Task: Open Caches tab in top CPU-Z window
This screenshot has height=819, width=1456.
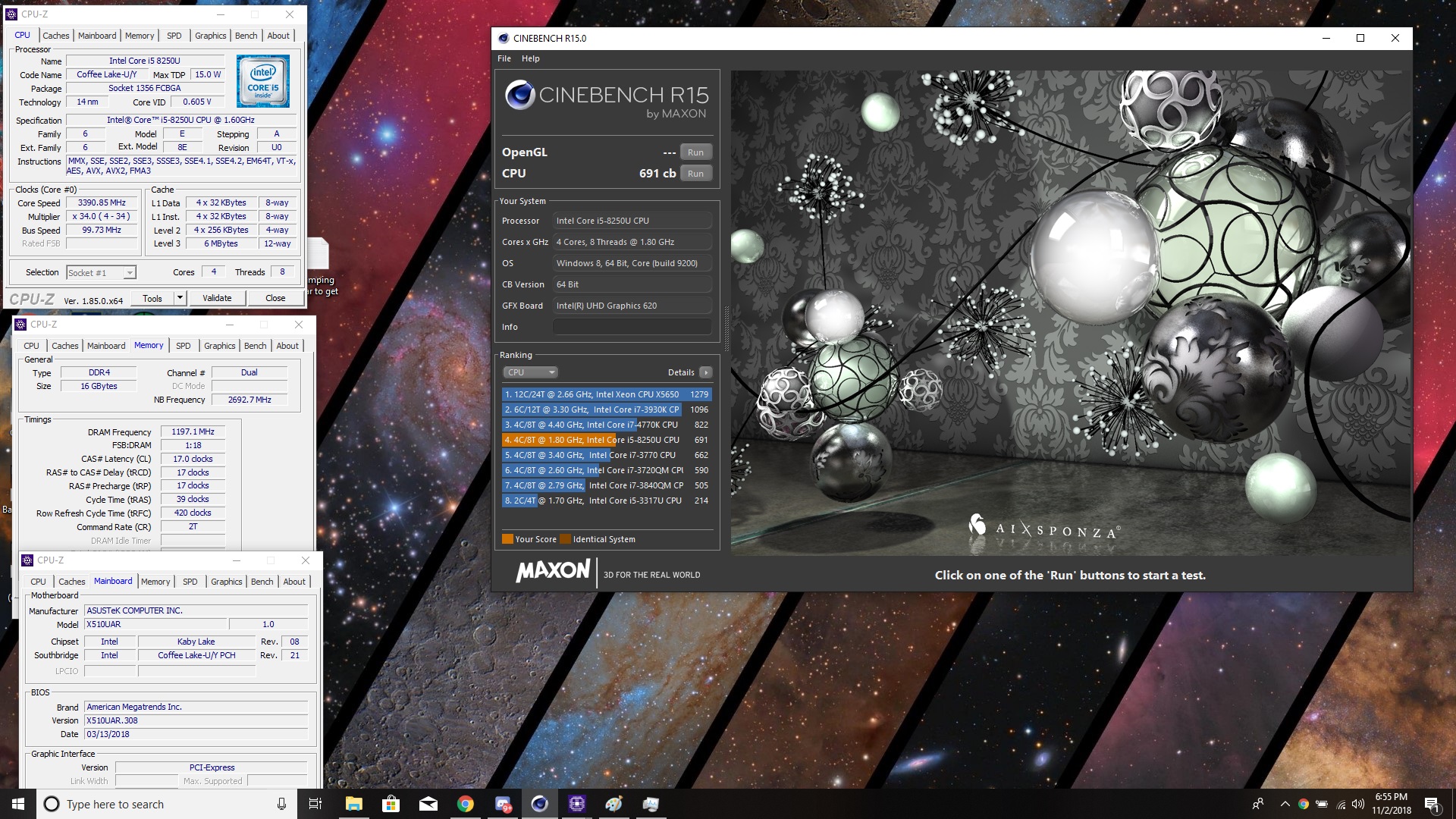Action: [55, 36]
